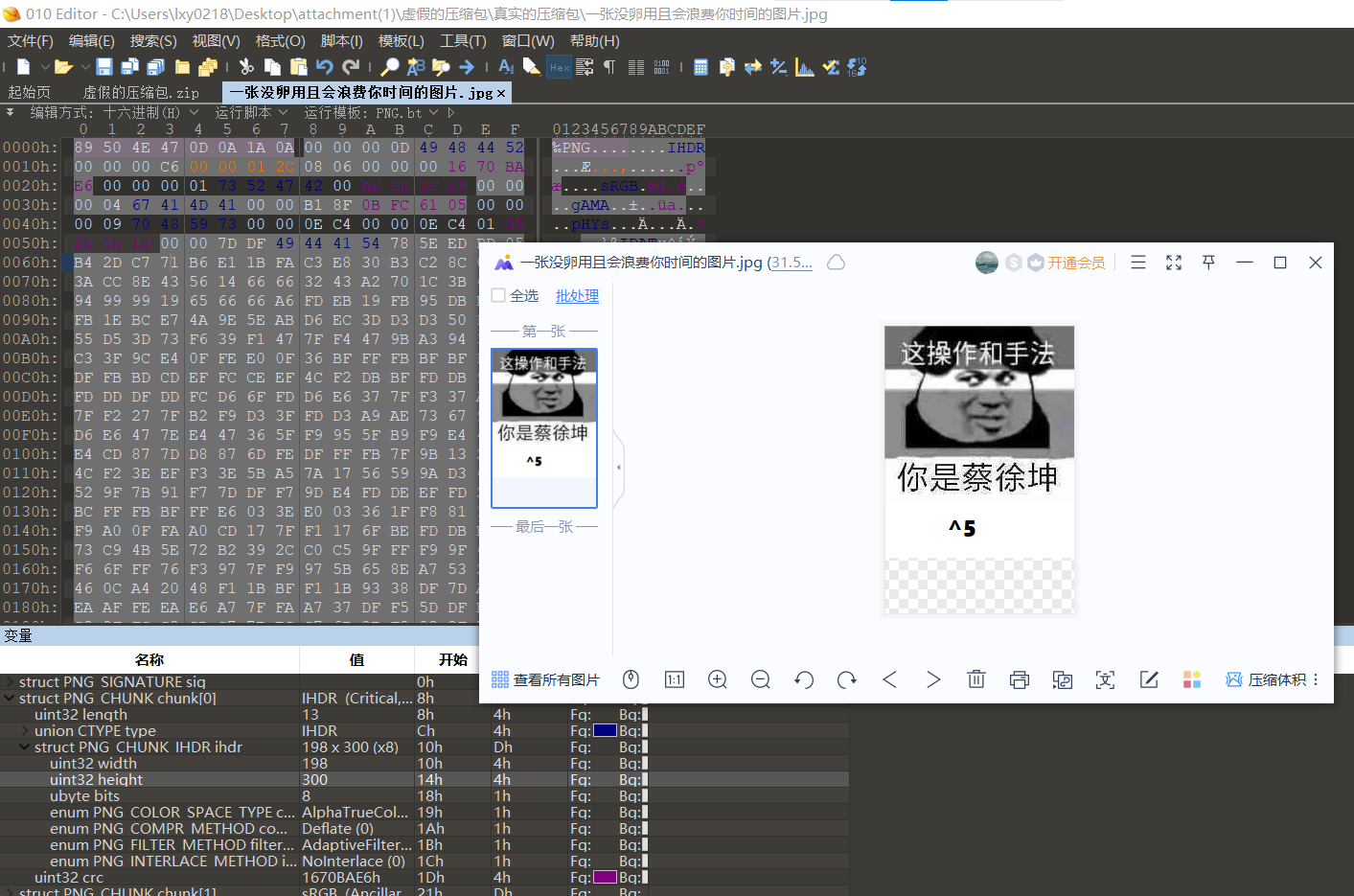Click 查看所有图片 view all images button
Image resolution: width=1354 pixels, height=896 pixels.
coord(545,679)
